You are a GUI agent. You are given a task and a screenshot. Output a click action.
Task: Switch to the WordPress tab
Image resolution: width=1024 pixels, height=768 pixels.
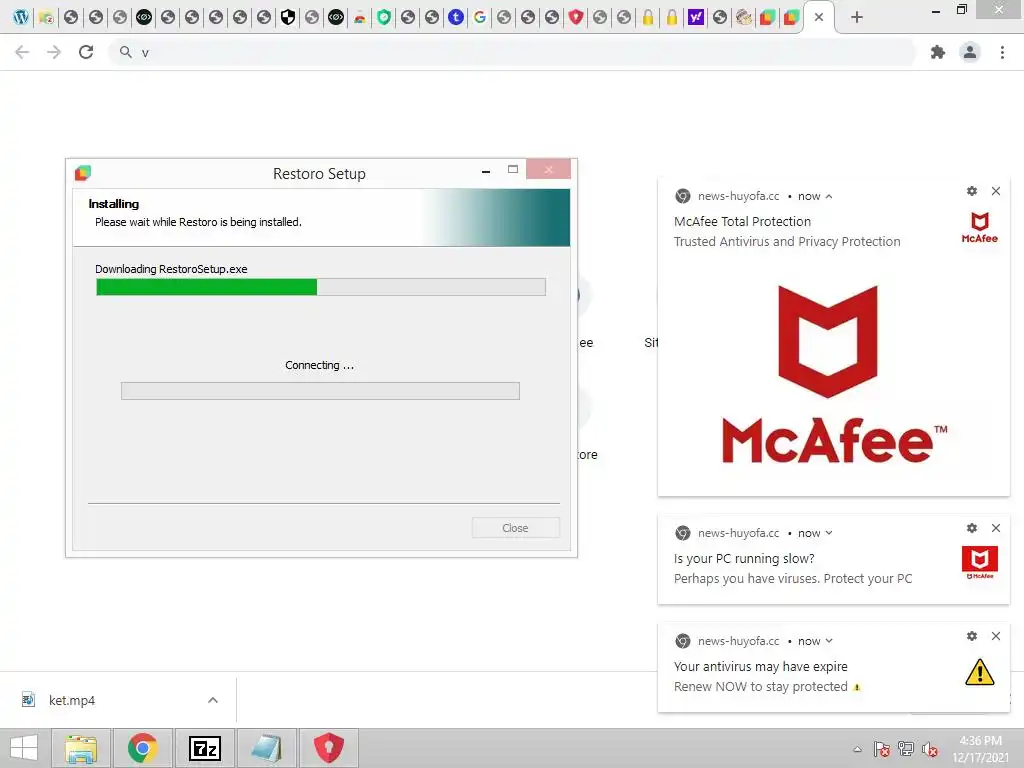point(21,18)
